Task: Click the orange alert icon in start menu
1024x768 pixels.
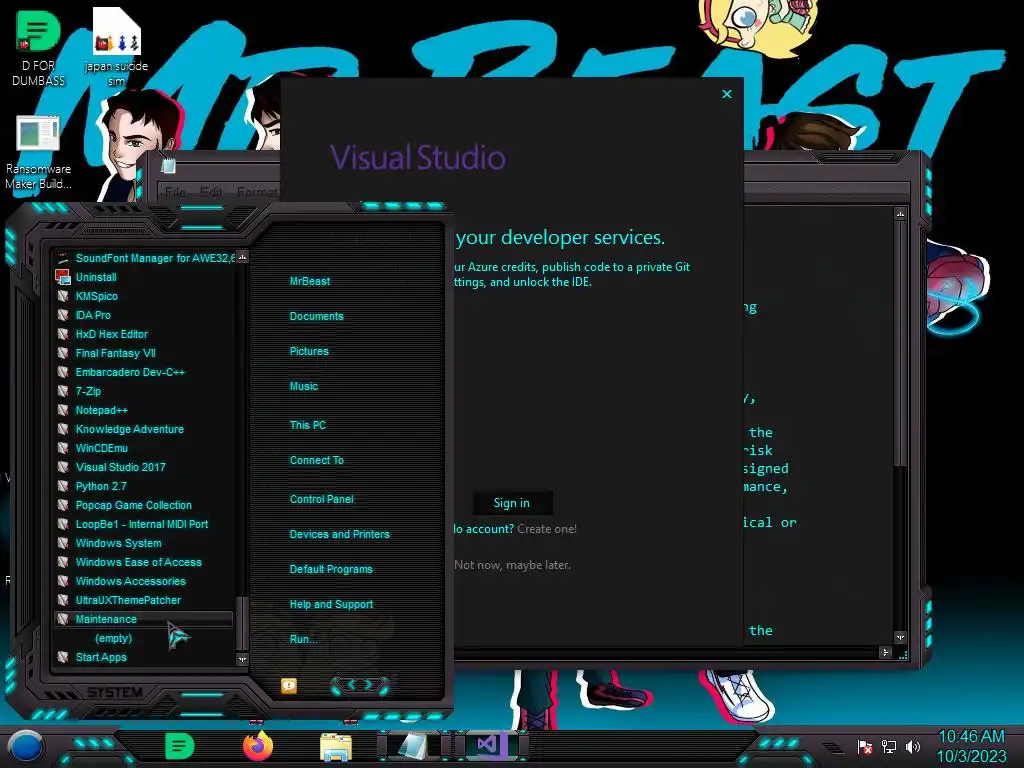Action: [289, 686]
